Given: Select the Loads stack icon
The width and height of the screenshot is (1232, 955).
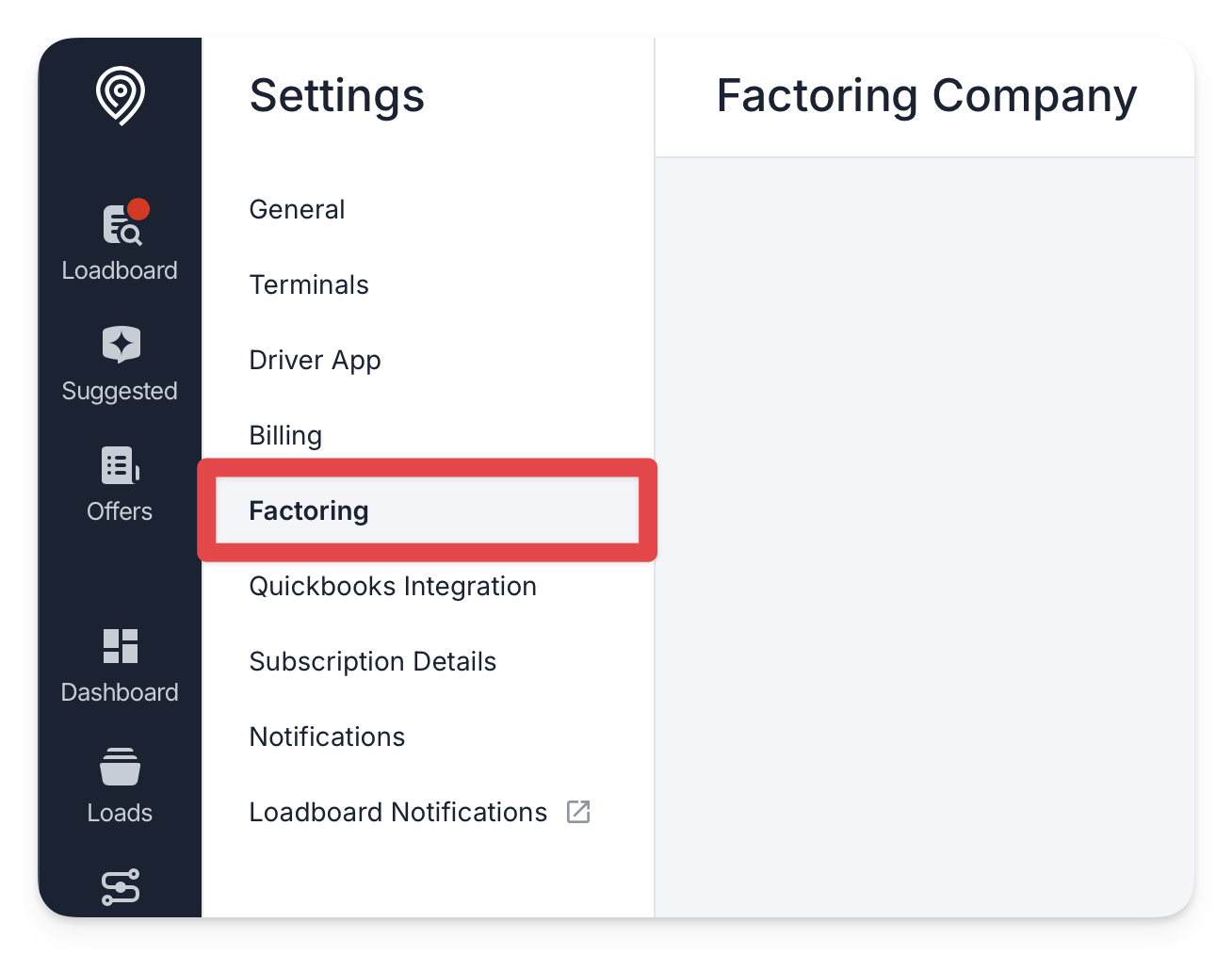Looking at the screenshot, I should tap(121, 767).
